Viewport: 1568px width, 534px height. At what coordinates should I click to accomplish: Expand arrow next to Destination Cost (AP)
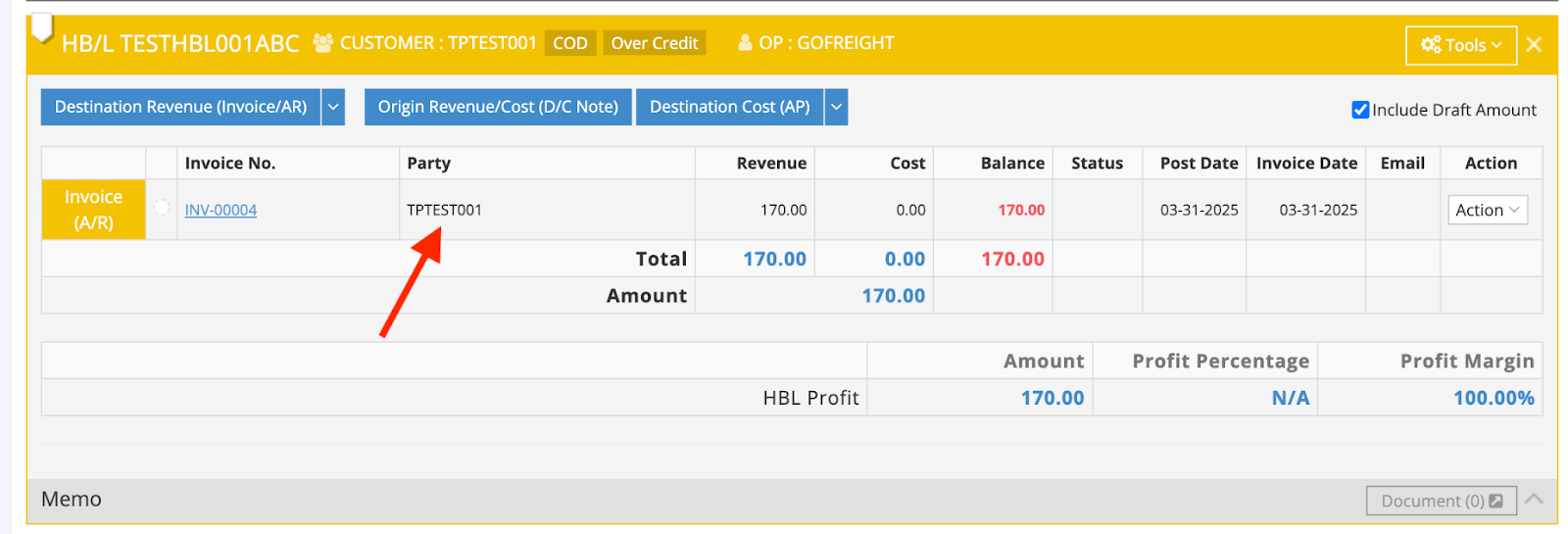pyautogui.click(x=836, y=107)
